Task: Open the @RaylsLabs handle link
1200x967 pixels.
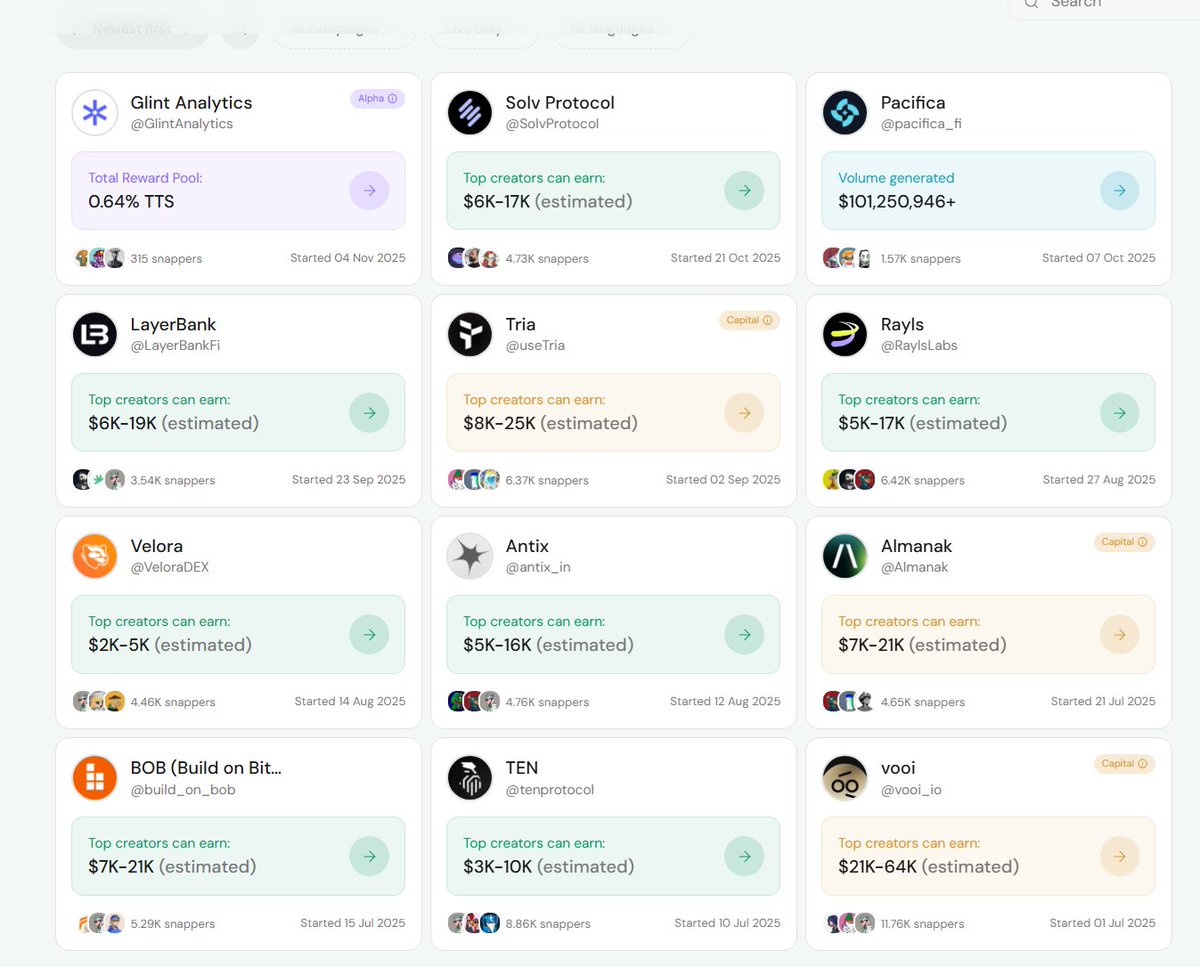Action: [x=919, y=346]
